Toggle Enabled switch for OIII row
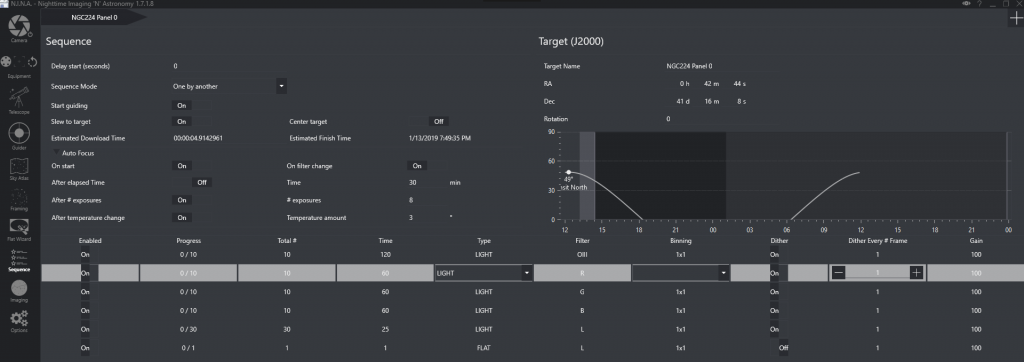Image resolution: width=1024 pixels, height=362 pixels. tap(89, 254)
